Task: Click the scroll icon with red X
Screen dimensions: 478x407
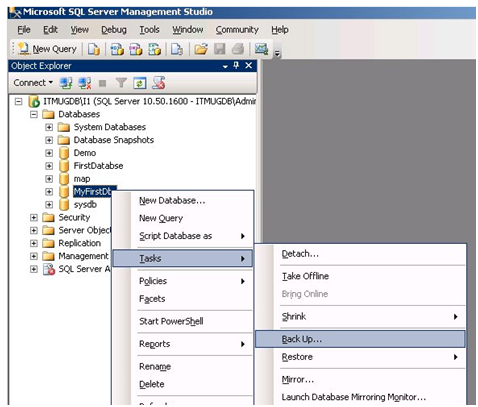Action: point(159,83)
